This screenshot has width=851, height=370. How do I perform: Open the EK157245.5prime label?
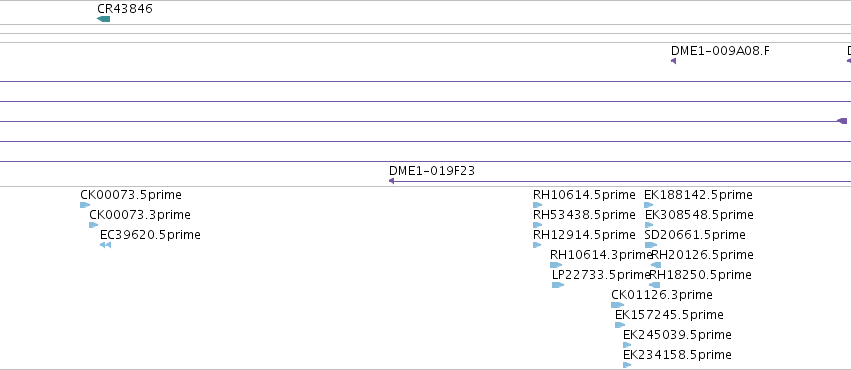[x=669, y=315]
